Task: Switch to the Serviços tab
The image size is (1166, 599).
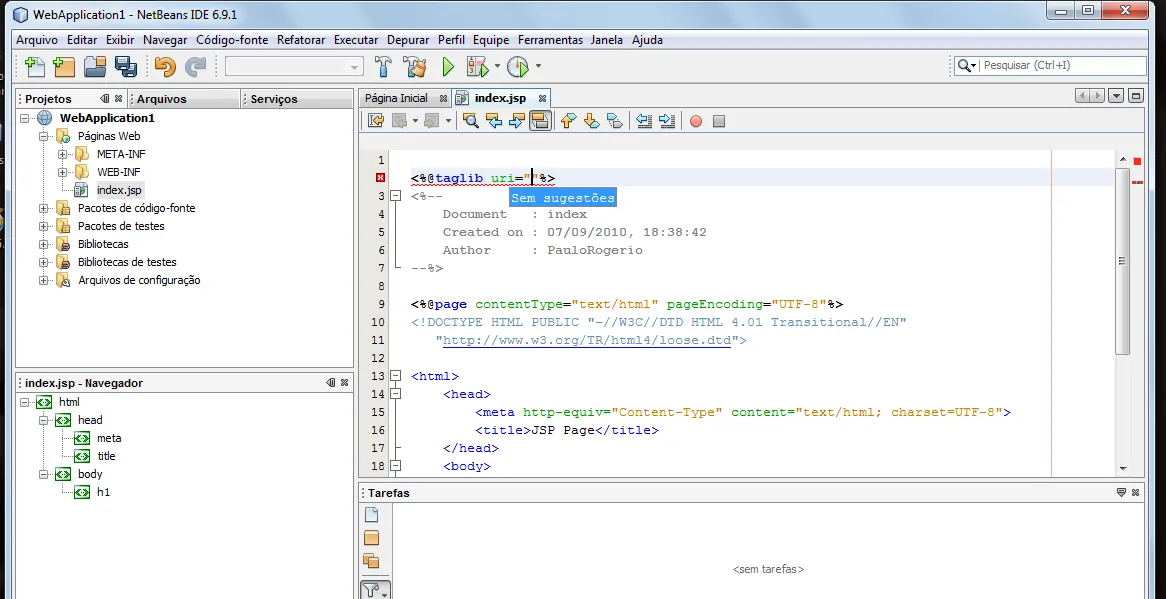Action: (274, 99)
